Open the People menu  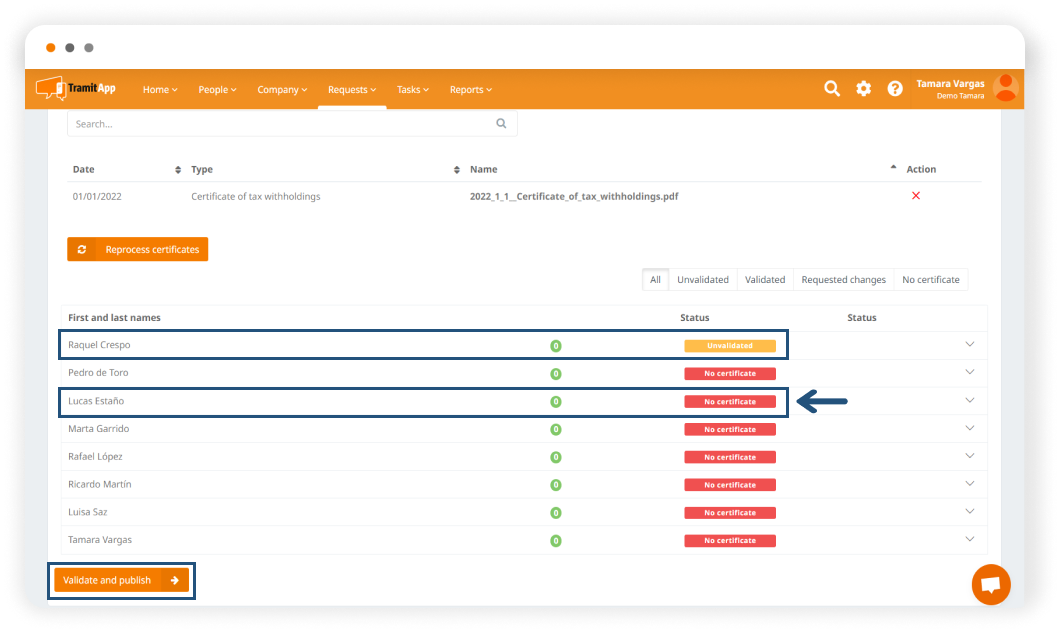216,89
